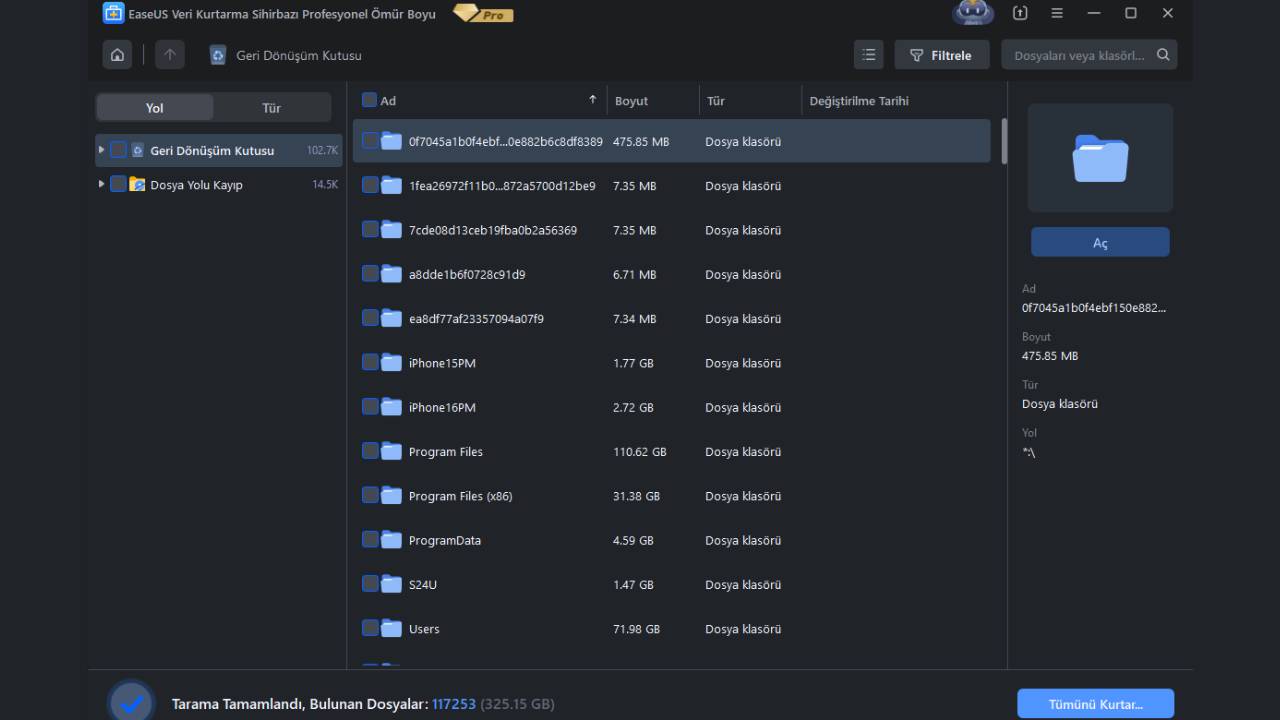Expand the Dosya Yolu Kayıp tree node

coord(101,184)
